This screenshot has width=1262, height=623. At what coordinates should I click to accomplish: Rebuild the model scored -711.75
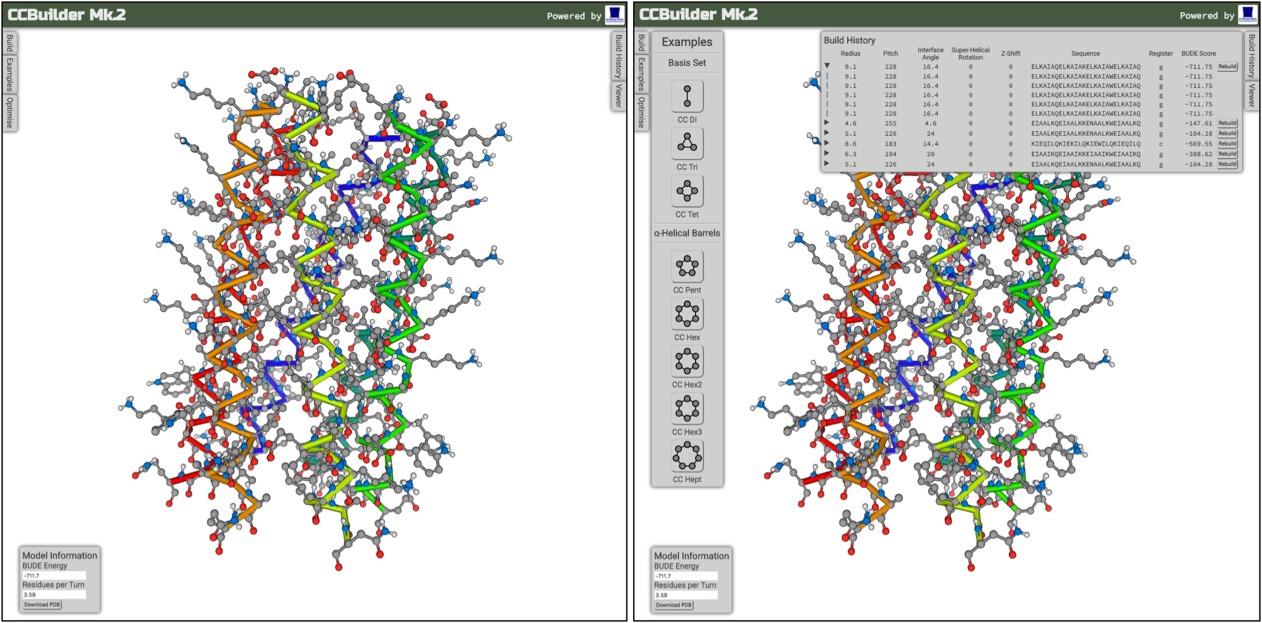[1227, 66]
